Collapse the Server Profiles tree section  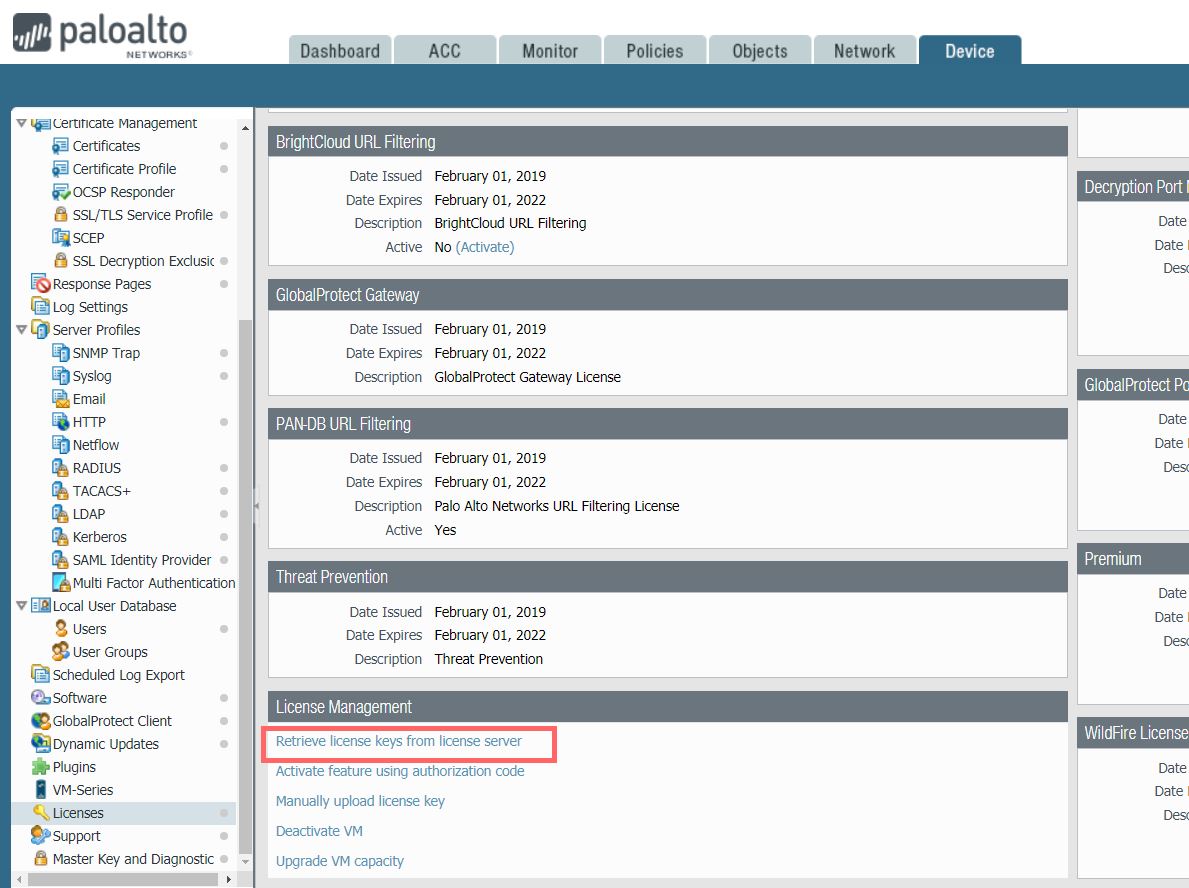pyautogui.click(x=21, y=329)
